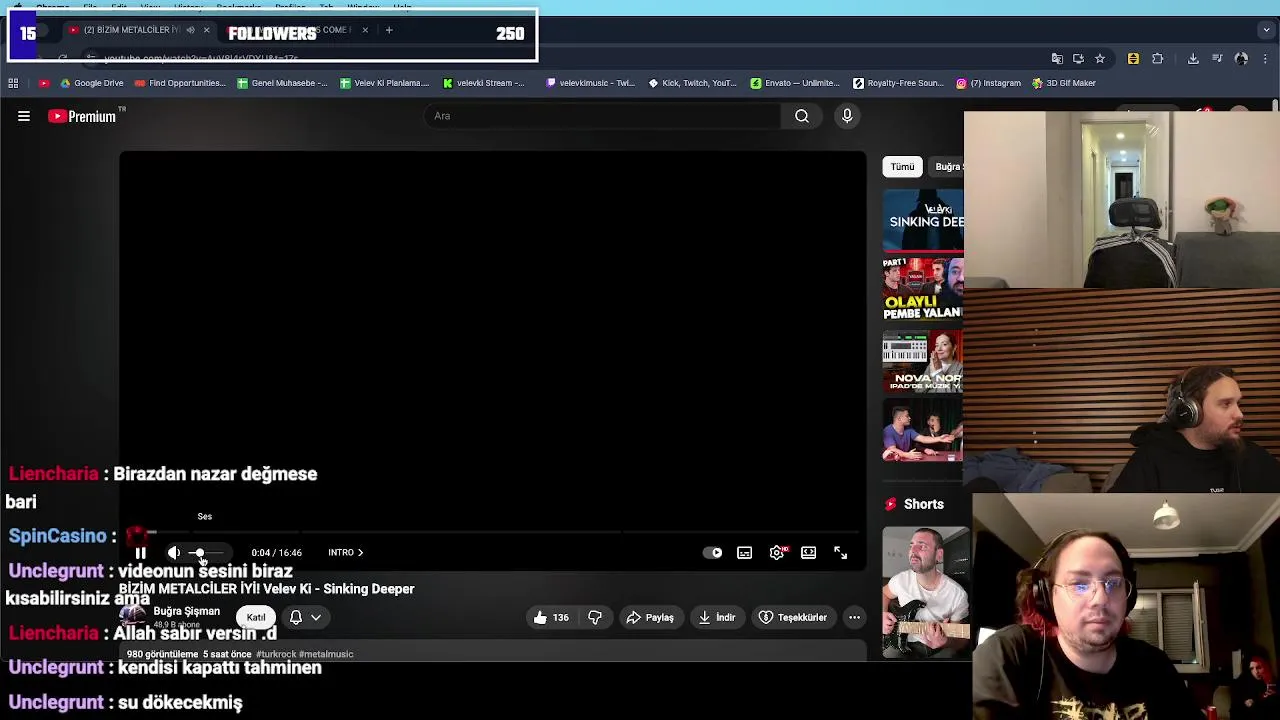
Task: Open the 3D Gif Maker bookmark
Action: pos(1064,83)
